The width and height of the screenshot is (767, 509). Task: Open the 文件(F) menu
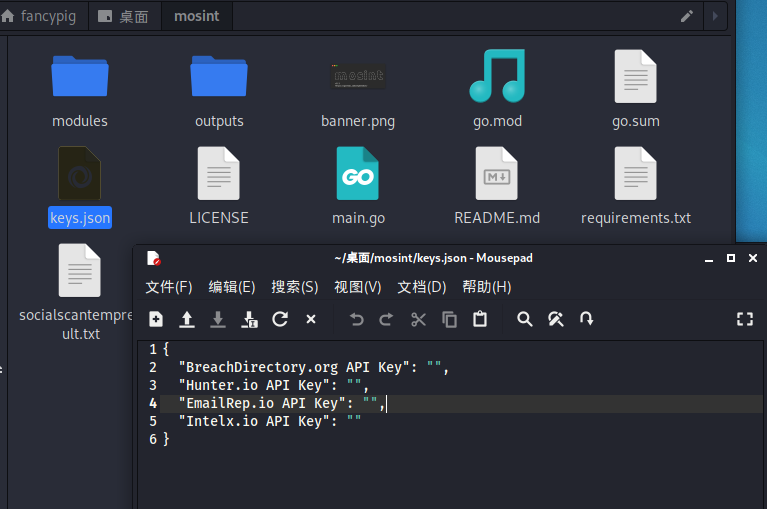(x=169, y=287)
